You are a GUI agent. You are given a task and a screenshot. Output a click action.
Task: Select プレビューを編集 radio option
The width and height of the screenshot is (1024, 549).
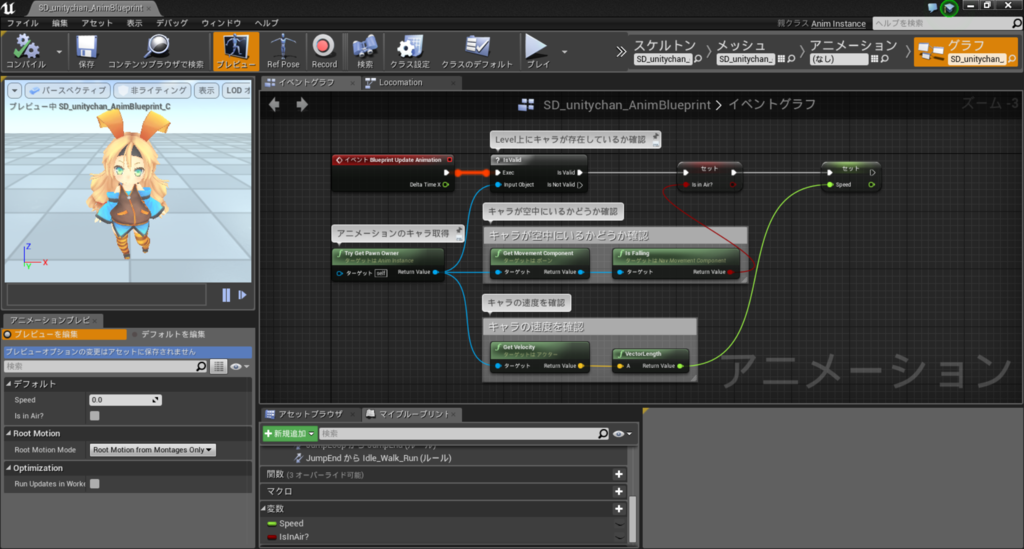[64, 334]
